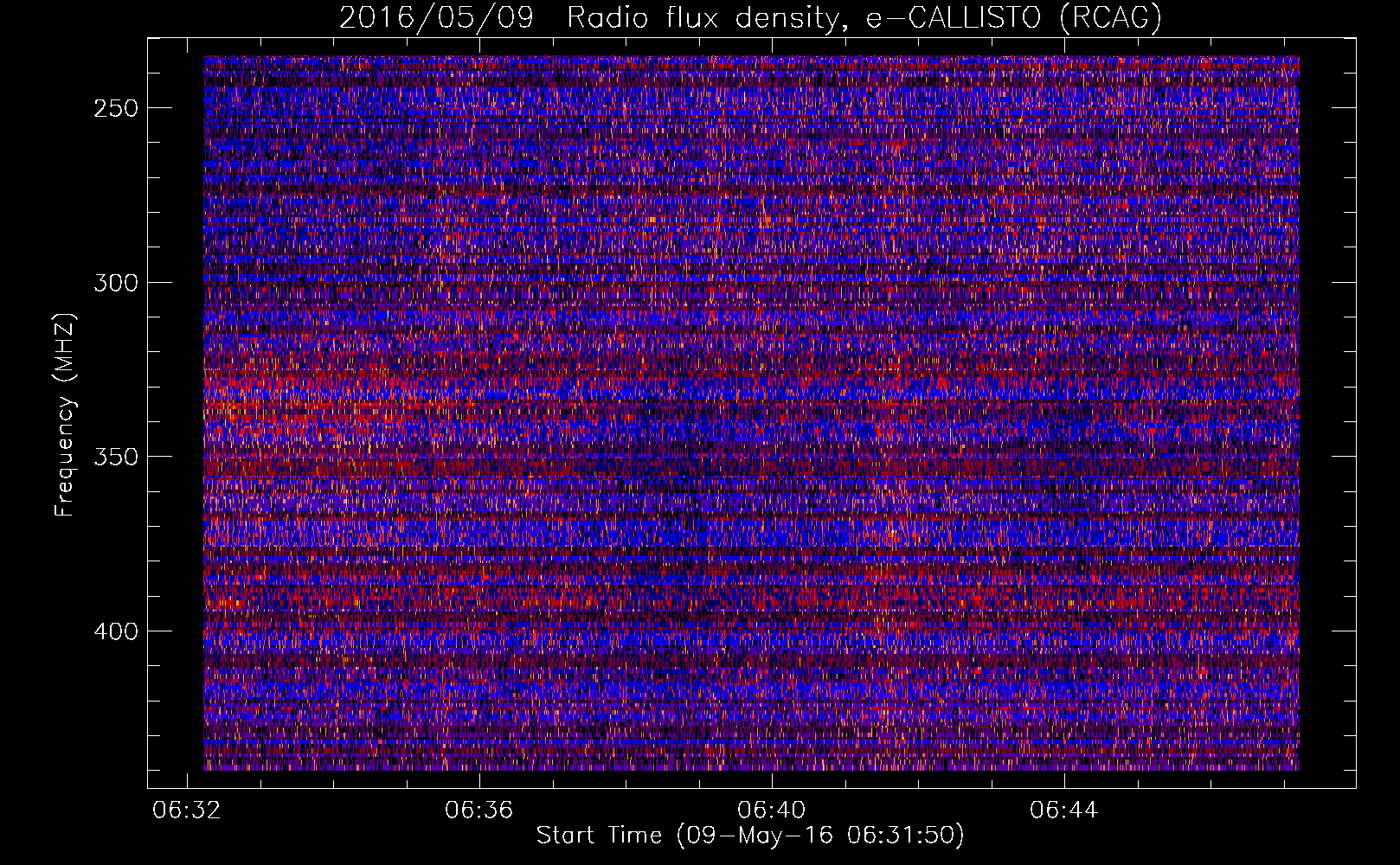Click the 250 frequency tick label
This screenshot has height=865, width=1400.
pos(116,108)
